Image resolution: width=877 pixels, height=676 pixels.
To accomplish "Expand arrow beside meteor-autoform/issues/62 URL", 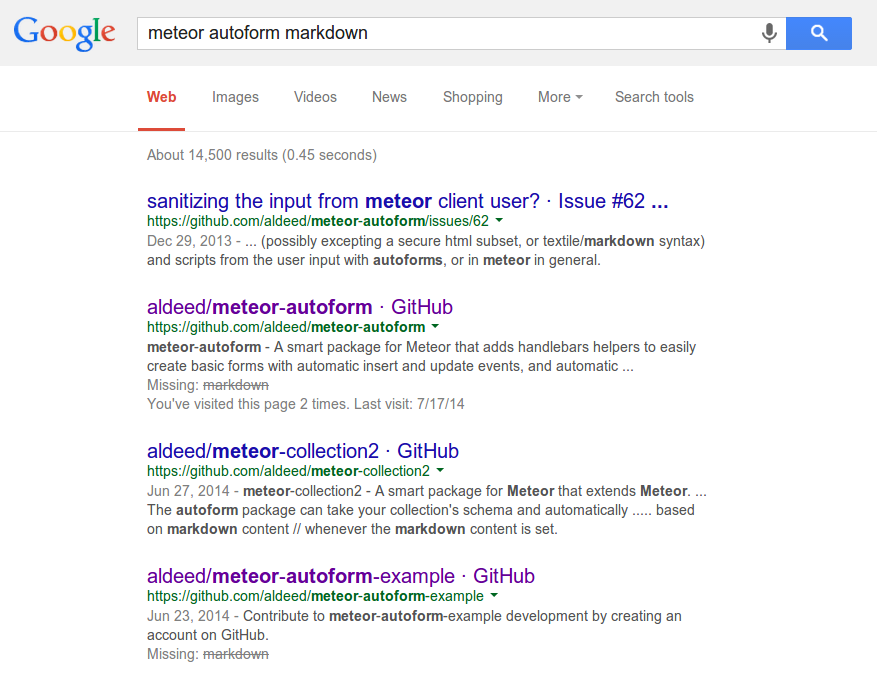I will (499, 220).
